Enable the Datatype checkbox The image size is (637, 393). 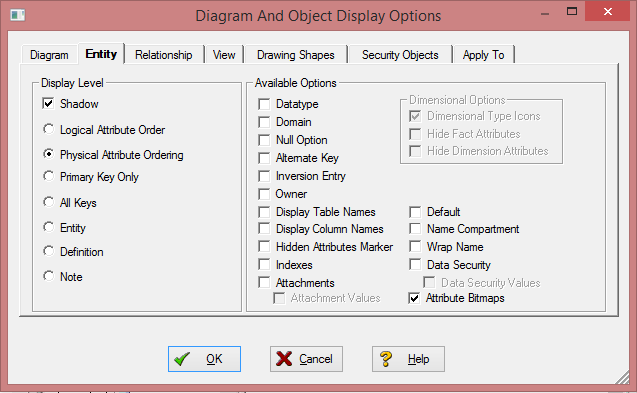[x=264, y=104]
